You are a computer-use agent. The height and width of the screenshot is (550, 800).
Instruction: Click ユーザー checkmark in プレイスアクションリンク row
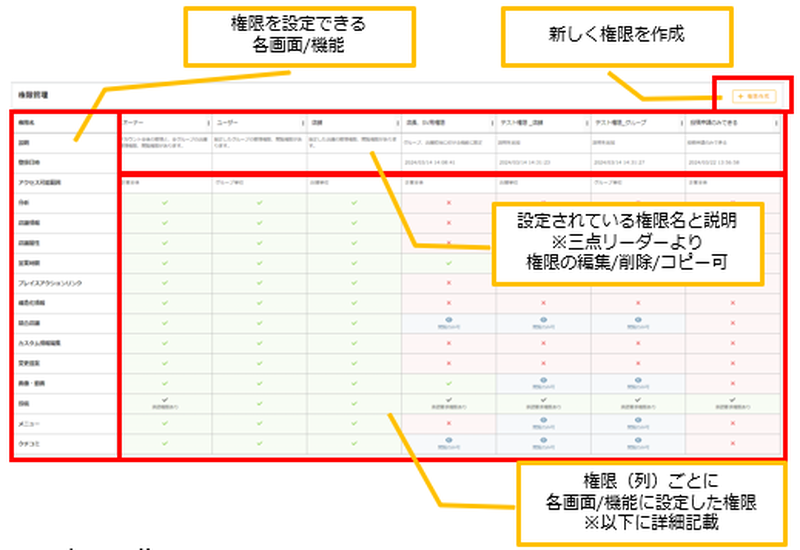click(x=260, y=281)
